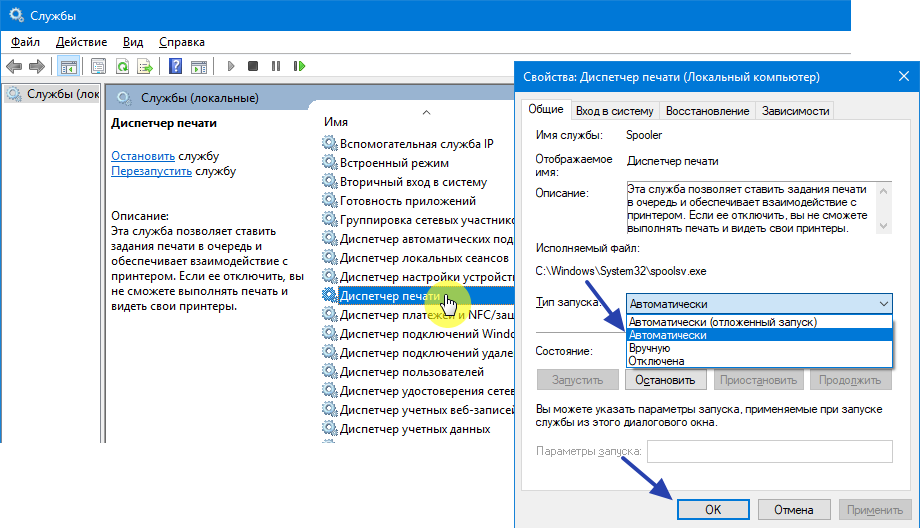This screenshot has height=528, width=921.
Task: Click the Back arrow in the toolbar
Action: pos(14,67)
